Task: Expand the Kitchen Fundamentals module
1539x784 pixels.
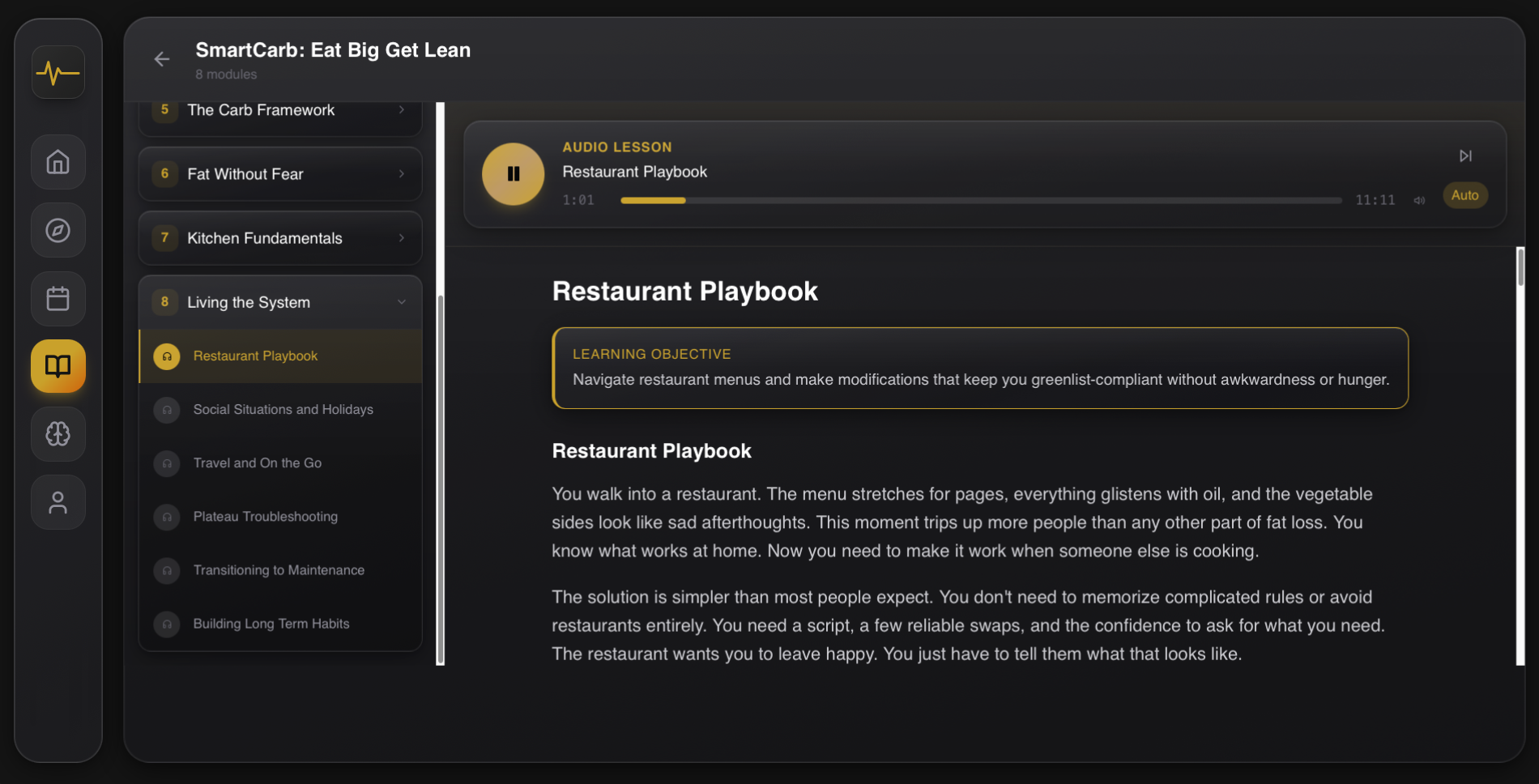Action: (x=279, y=238)
